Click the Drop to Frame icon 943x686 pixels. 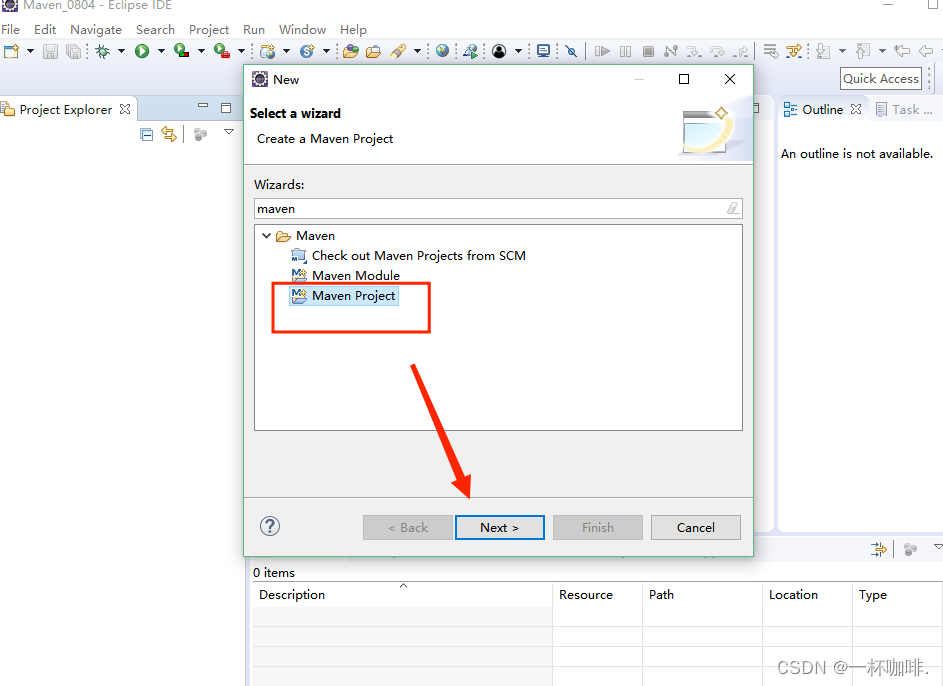click(x=770, y=51)
